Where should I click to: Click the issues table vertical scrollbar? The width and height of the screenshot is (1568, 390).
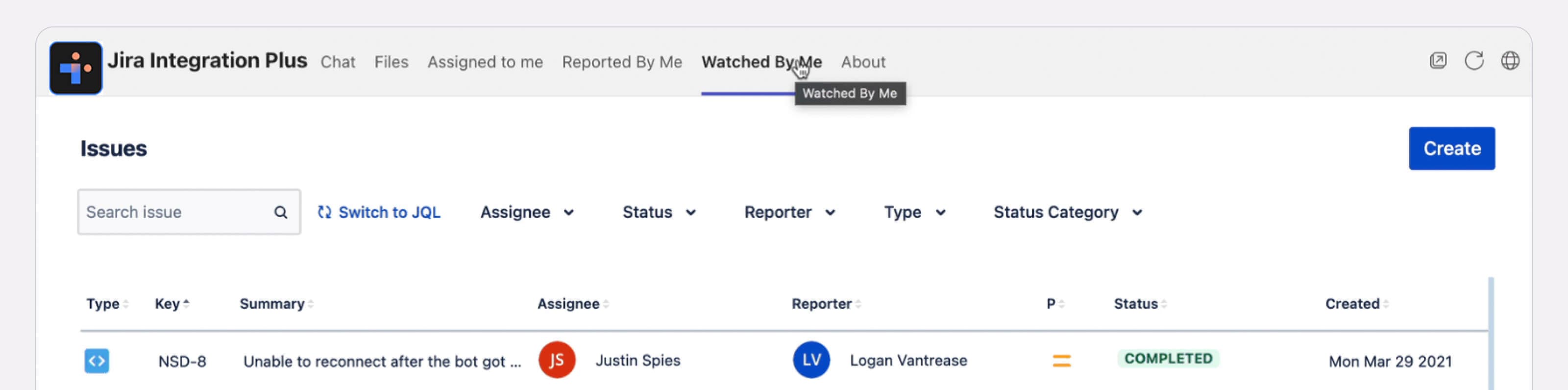1491,334
